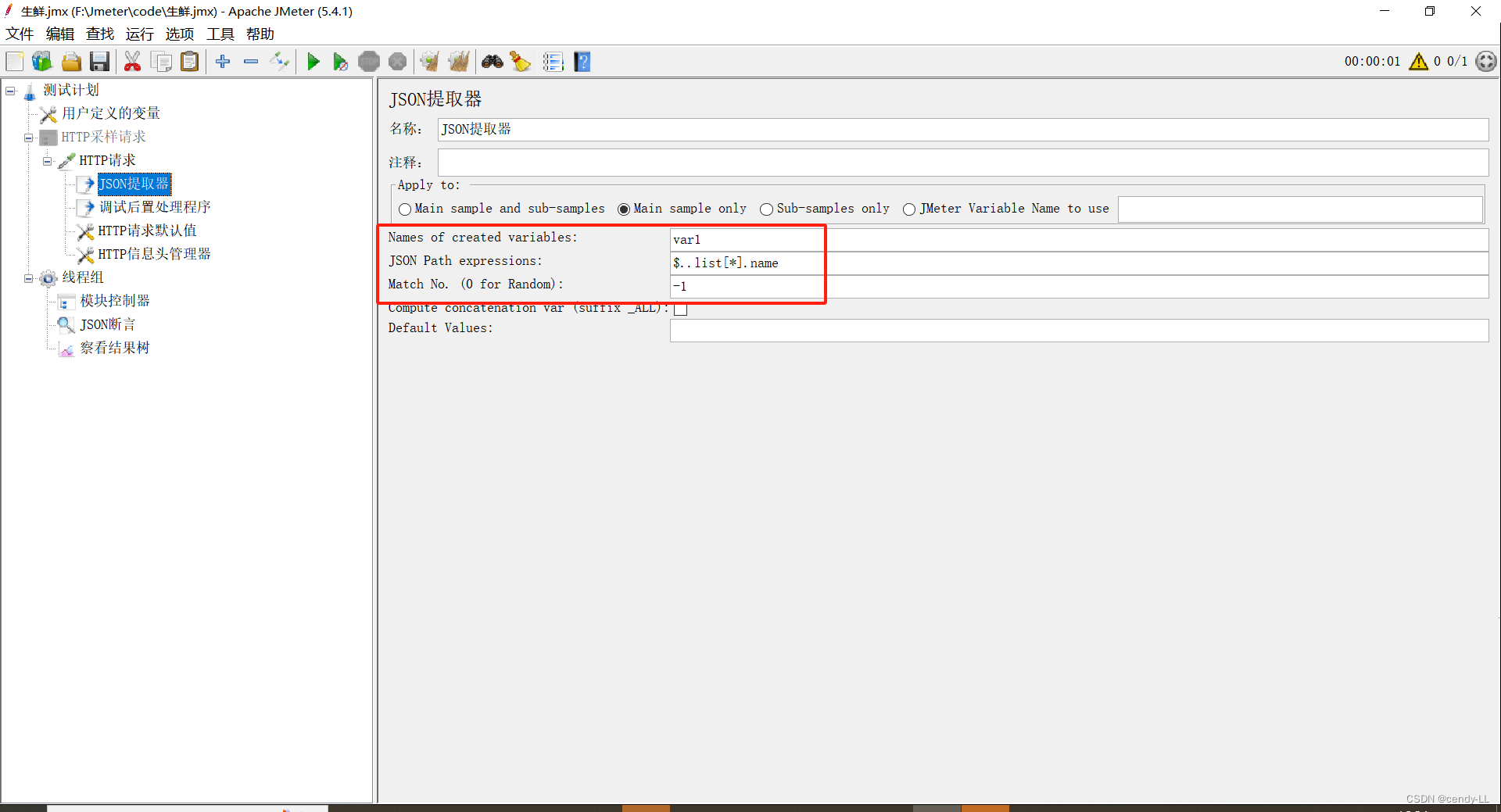Start the test plan

click(x=313, y=61)
